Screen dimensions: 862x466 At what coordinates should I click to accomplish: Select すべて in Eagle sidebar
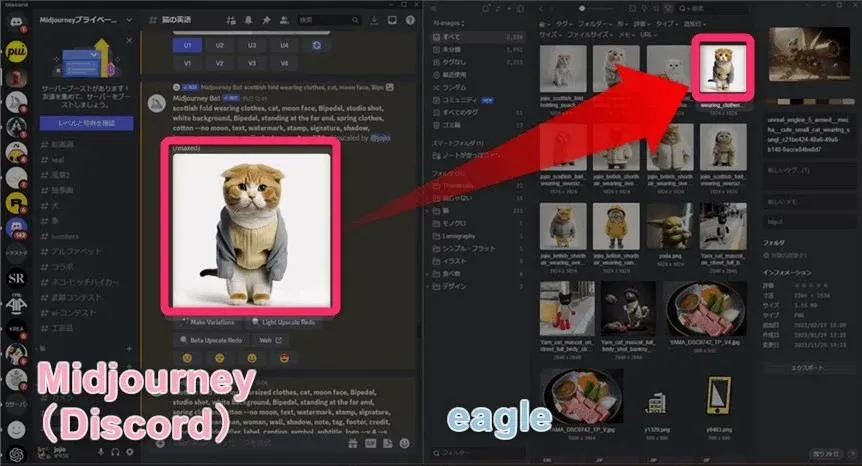477,37
